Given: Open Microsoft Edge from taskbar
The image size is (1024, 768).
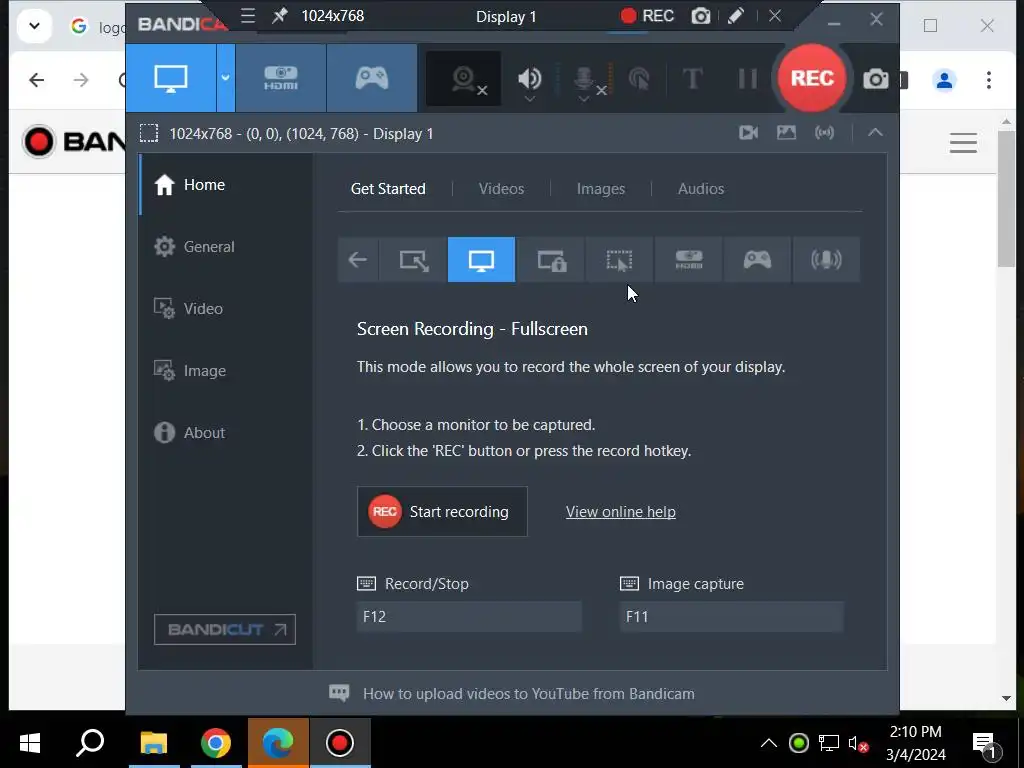Looking at the screenshot, I should [278, 743].
